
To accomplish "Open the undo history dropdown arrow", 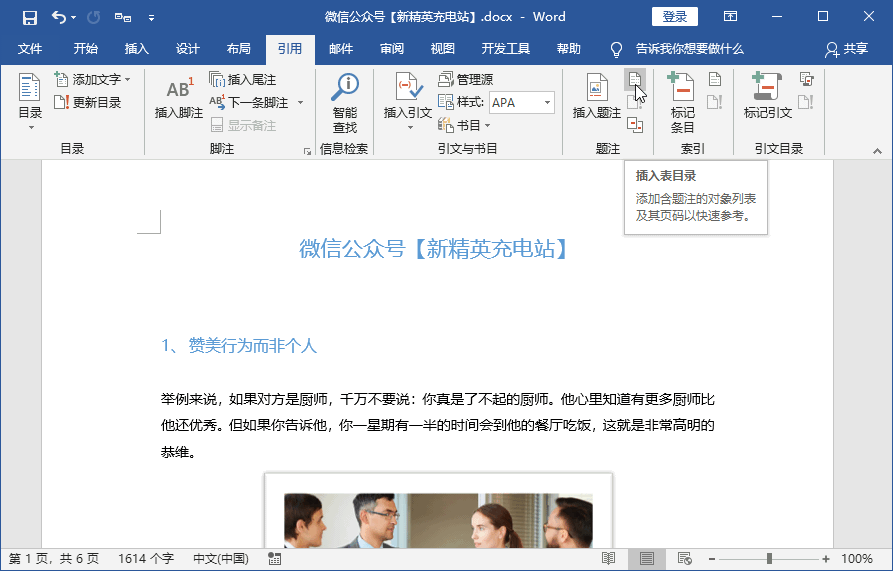I will coord(73,18).
